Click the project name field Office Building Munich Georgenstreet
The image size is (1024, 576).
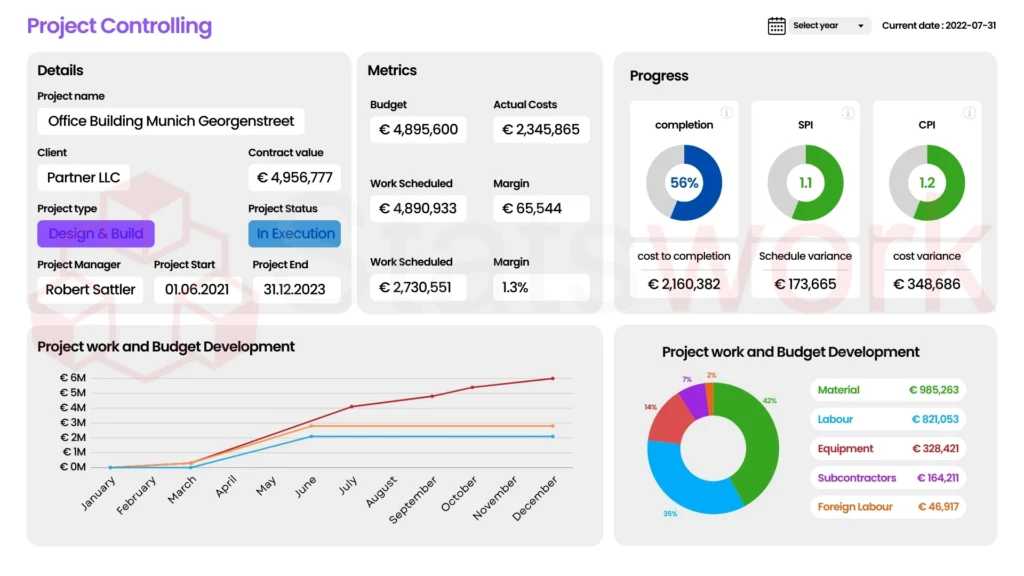click(x=171, y=121)
